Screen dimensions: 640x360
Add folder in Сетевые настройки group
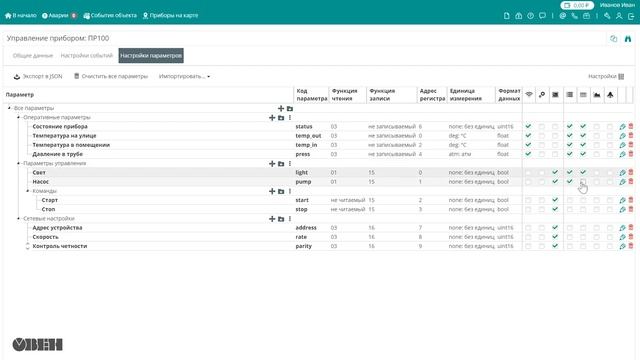(x=281, y=219)
